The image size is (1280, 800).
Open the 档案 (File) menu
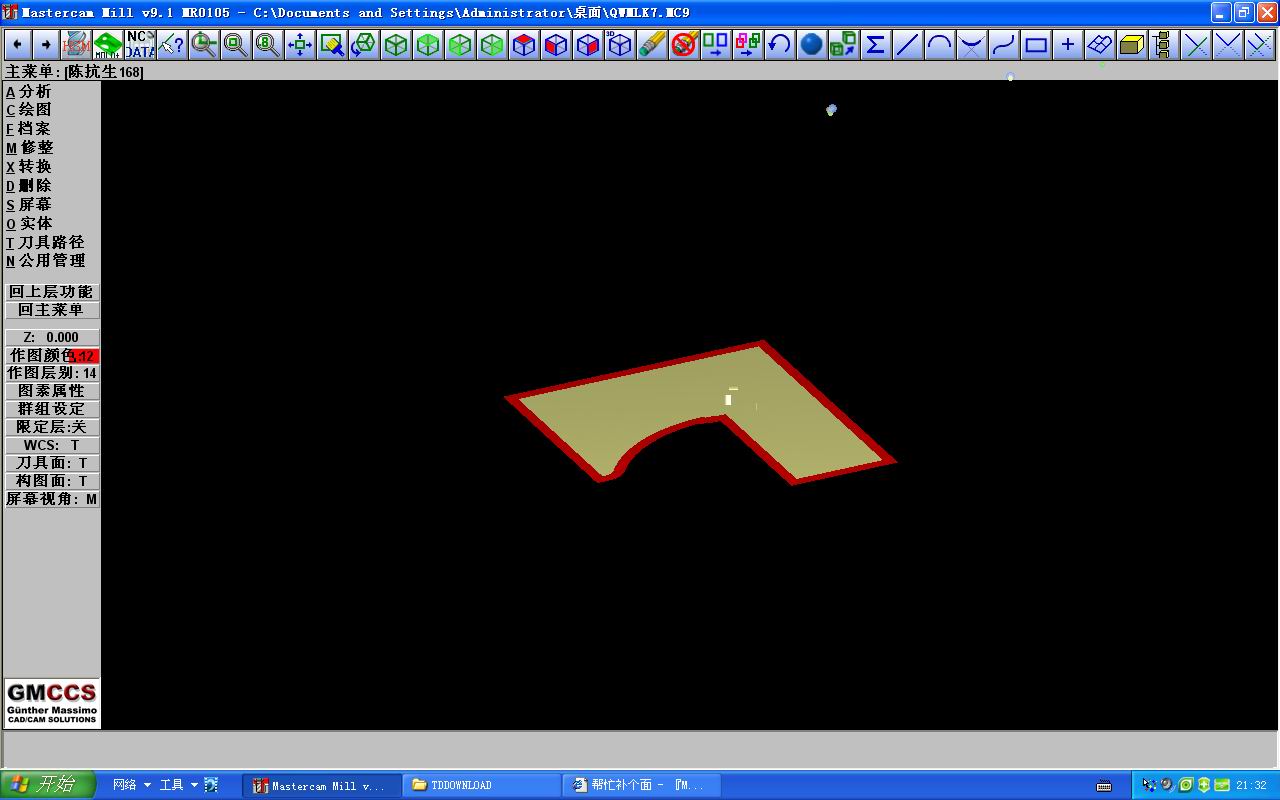click(28, 129)
